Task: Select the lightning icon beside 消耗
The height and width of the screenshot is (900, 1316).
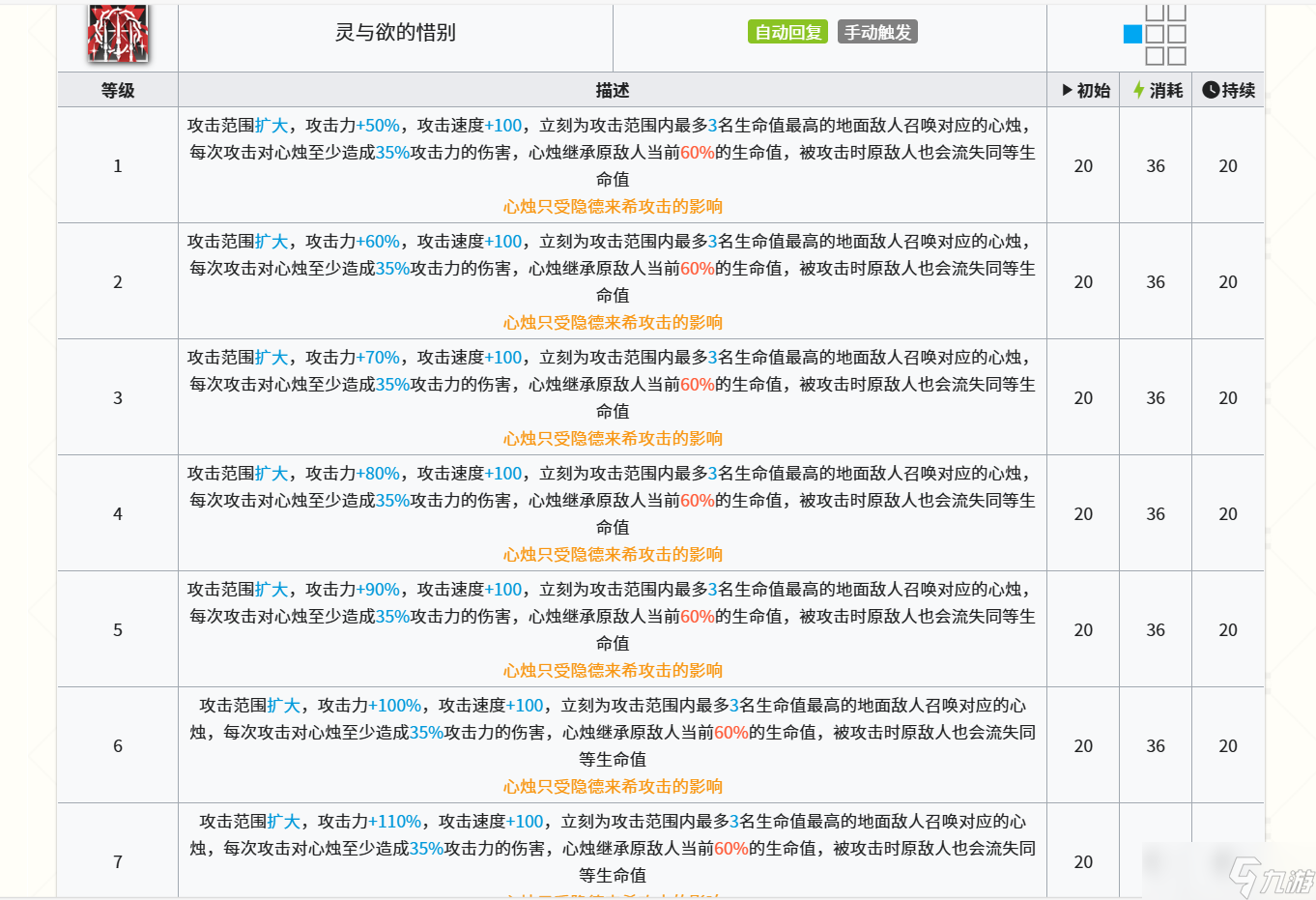Action: pyautogui.click(x=1136, y=89)
